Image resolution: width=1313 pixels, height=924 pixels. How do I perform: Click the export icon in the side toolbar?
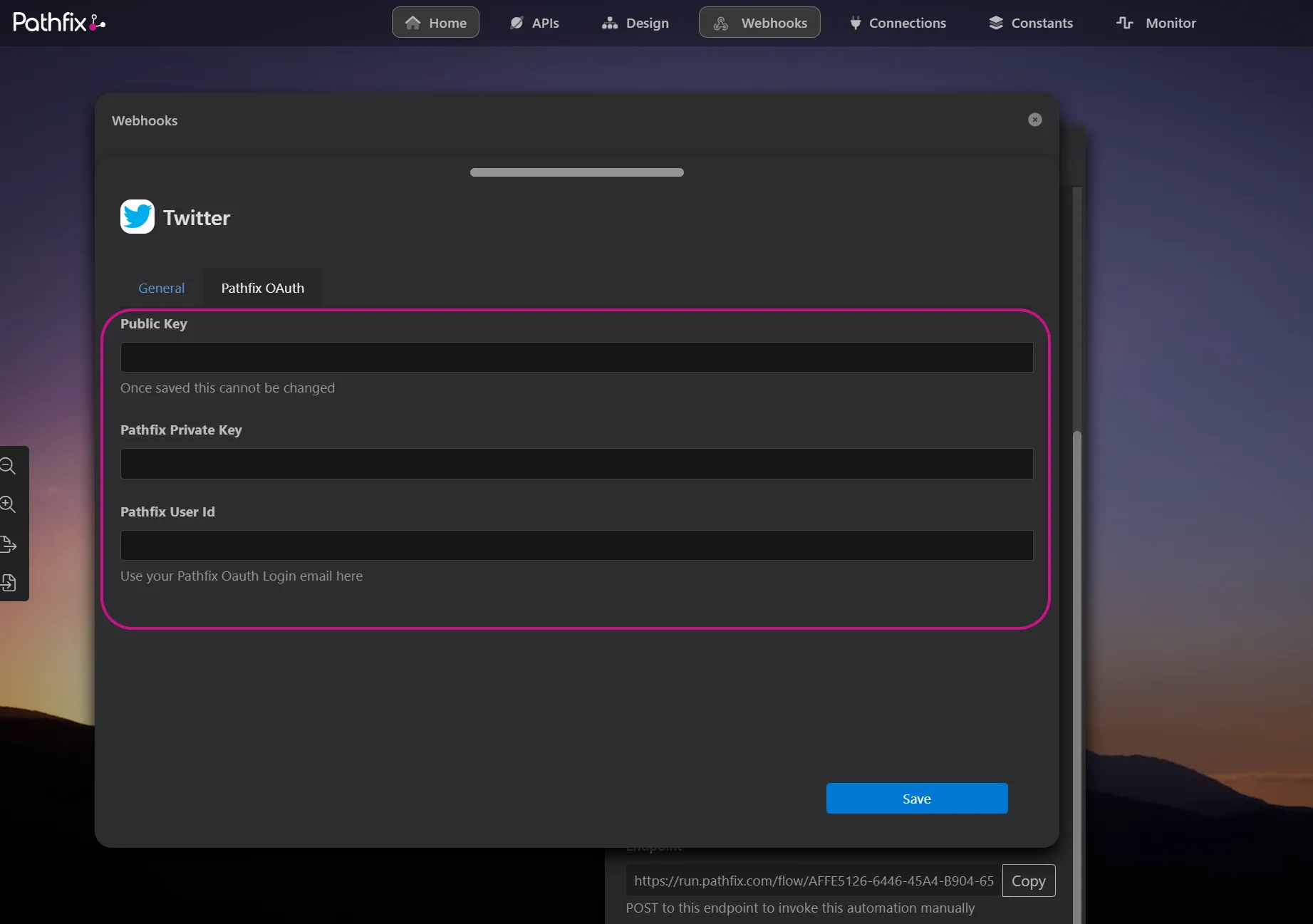tap(8, 544)
